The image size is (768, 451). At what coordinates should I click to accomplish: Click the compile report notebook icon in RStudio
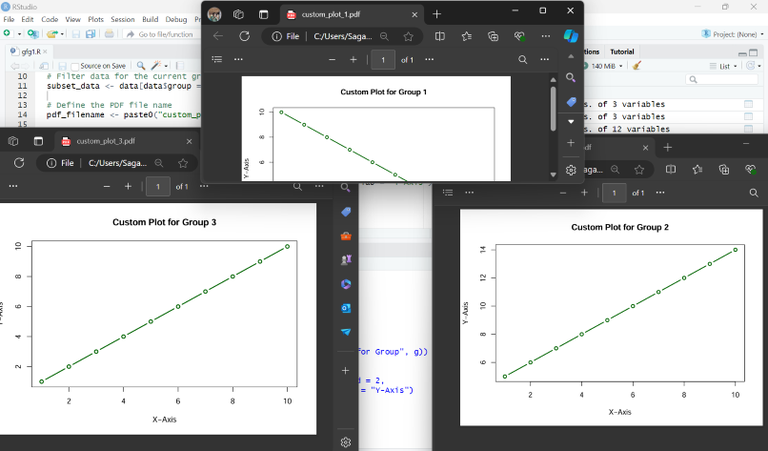click(x=180, y=65)
